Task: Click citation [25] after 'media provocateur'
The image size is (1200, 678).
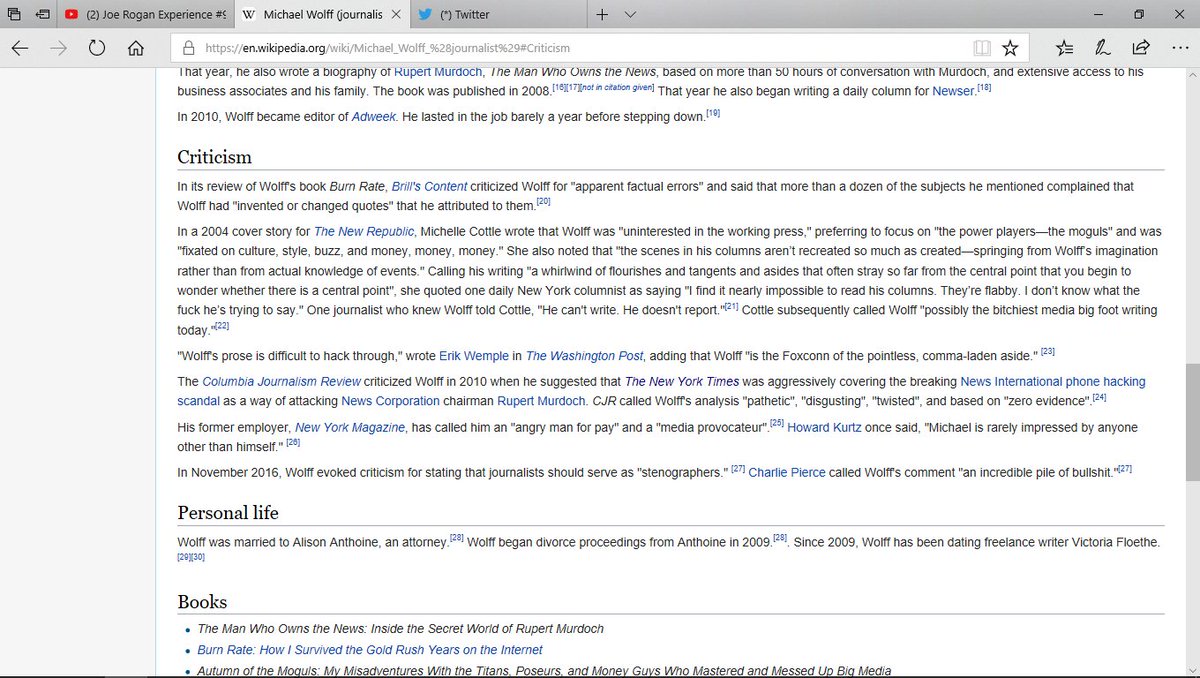Action: 777,424
